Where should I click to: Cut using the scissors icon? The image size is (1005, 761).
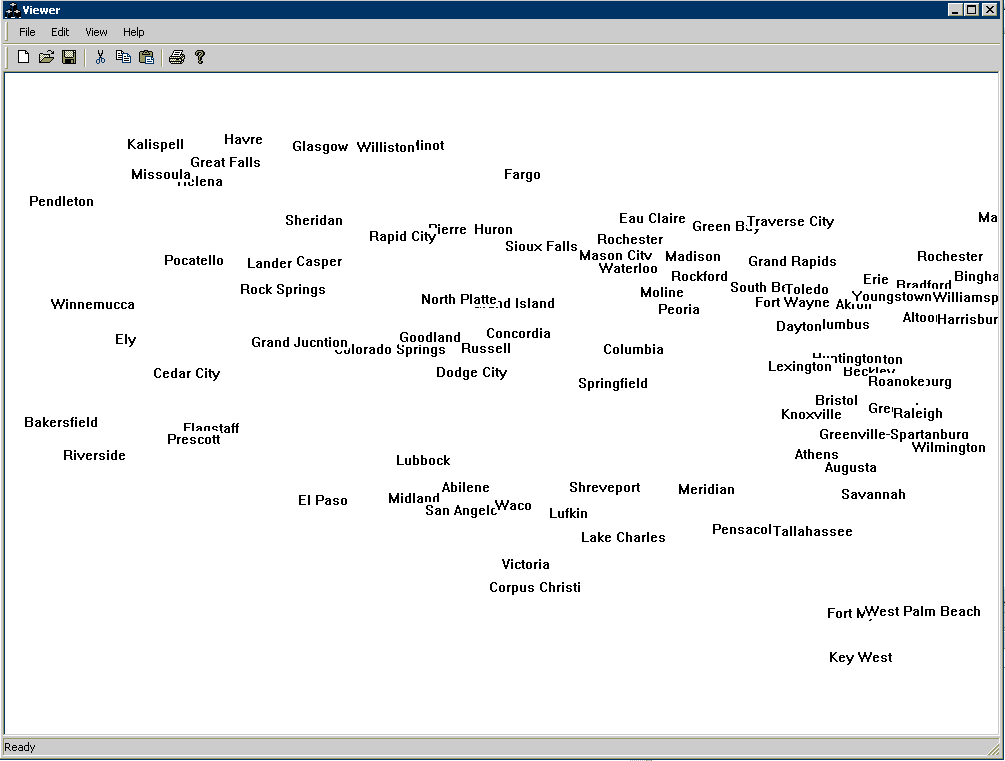(100, 57)
